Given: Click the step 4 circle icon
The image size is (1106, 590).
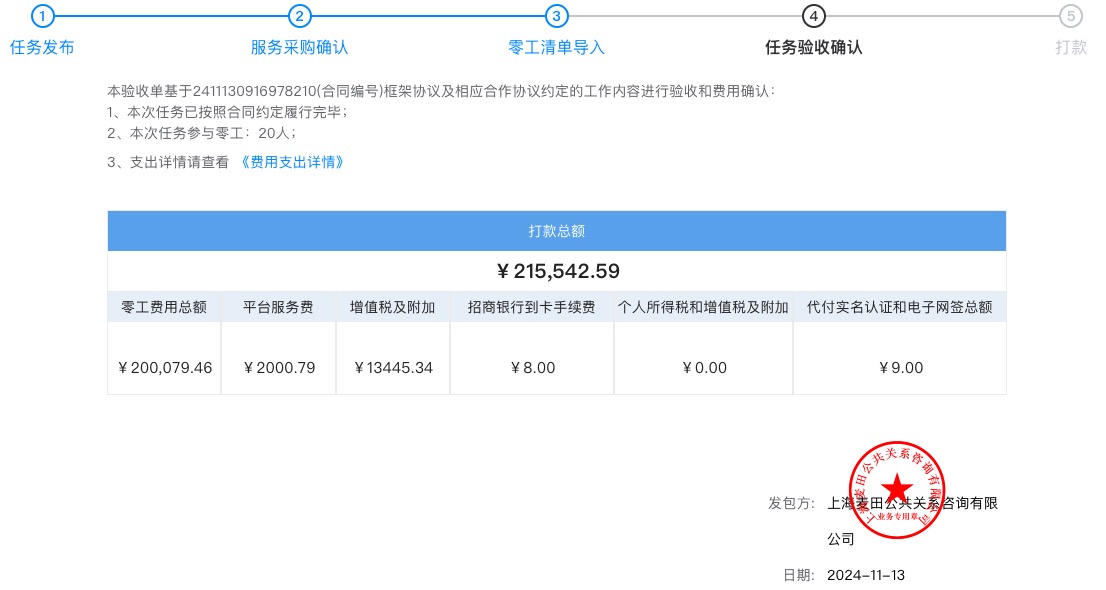Looking at the screenshot, I should [x=813, y=16].
